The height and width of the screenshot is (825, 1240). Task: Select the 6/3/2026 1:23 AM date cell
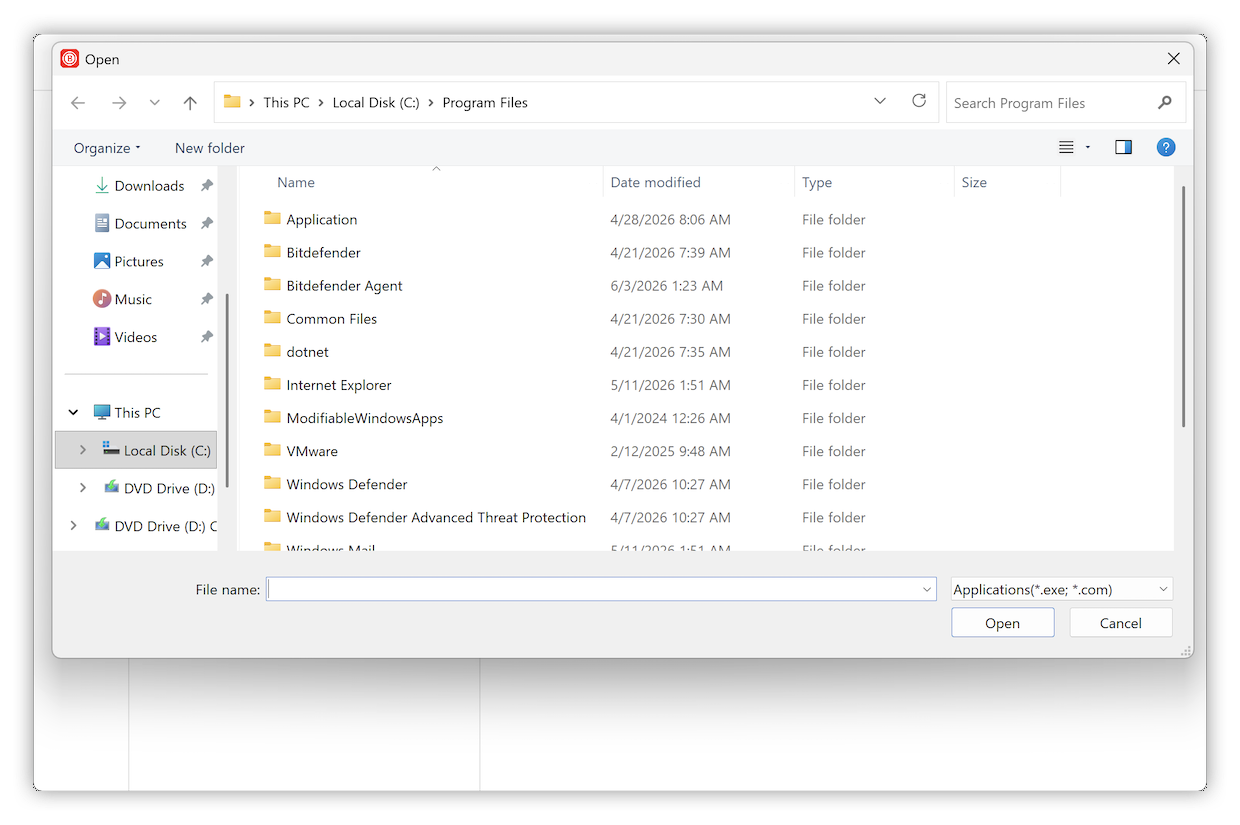(667, 286)
